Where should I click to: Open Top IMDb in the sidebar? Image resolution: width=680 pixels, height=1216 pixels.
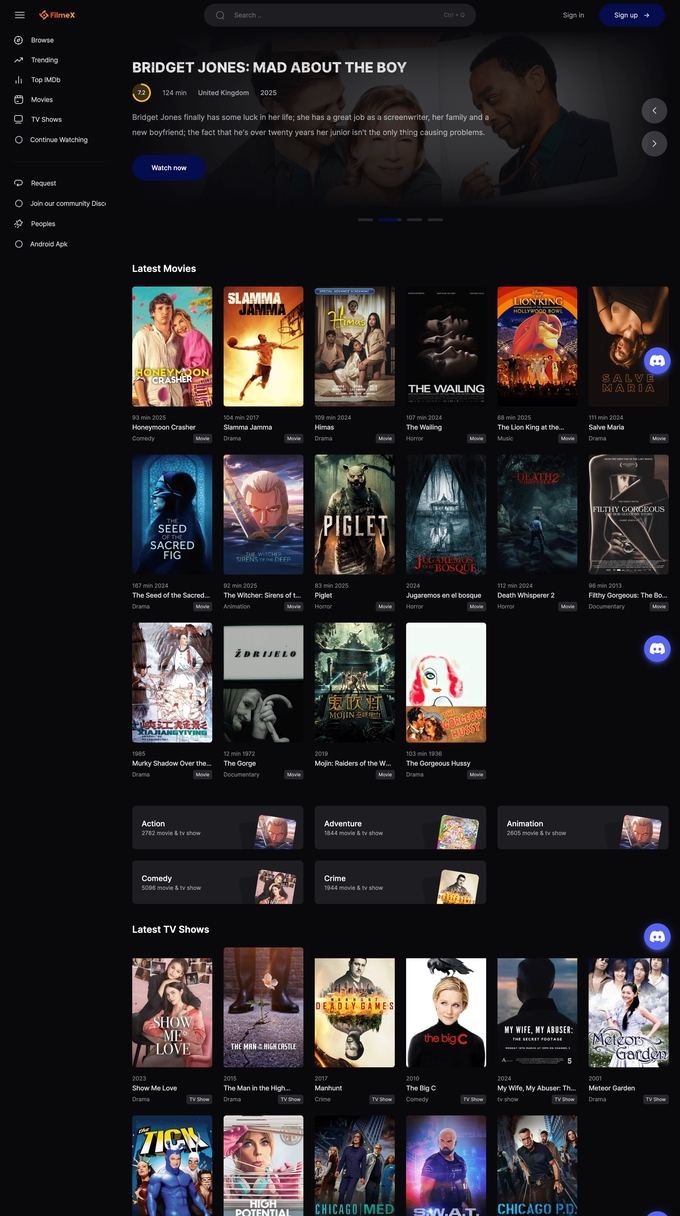pos(45,80)
